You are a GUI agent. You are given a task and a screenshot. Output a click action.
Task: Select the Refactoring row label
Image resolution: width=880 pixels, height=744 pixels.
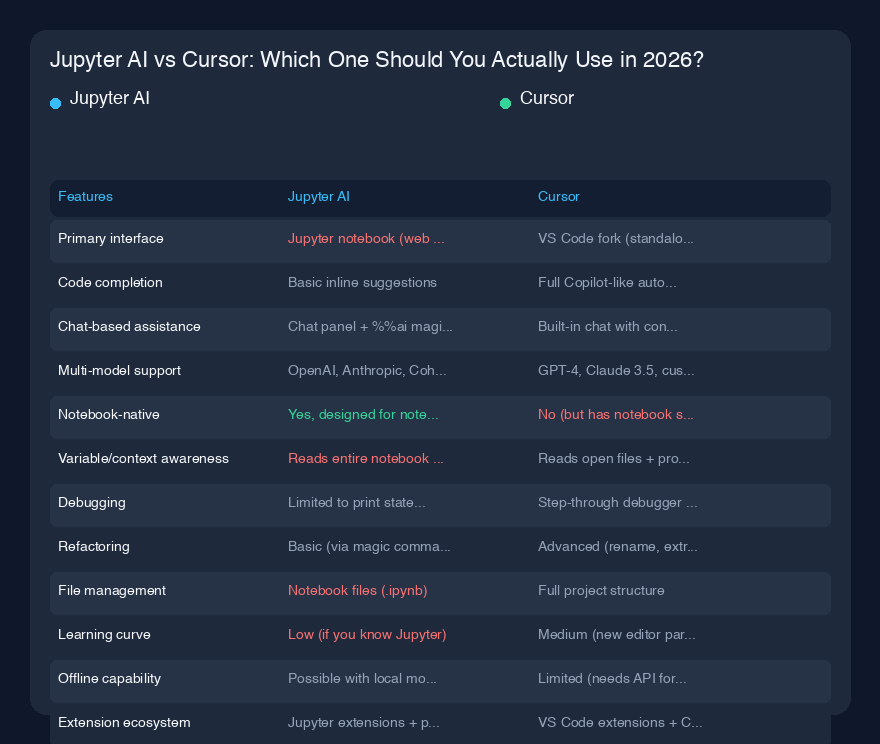coord(94,546)
